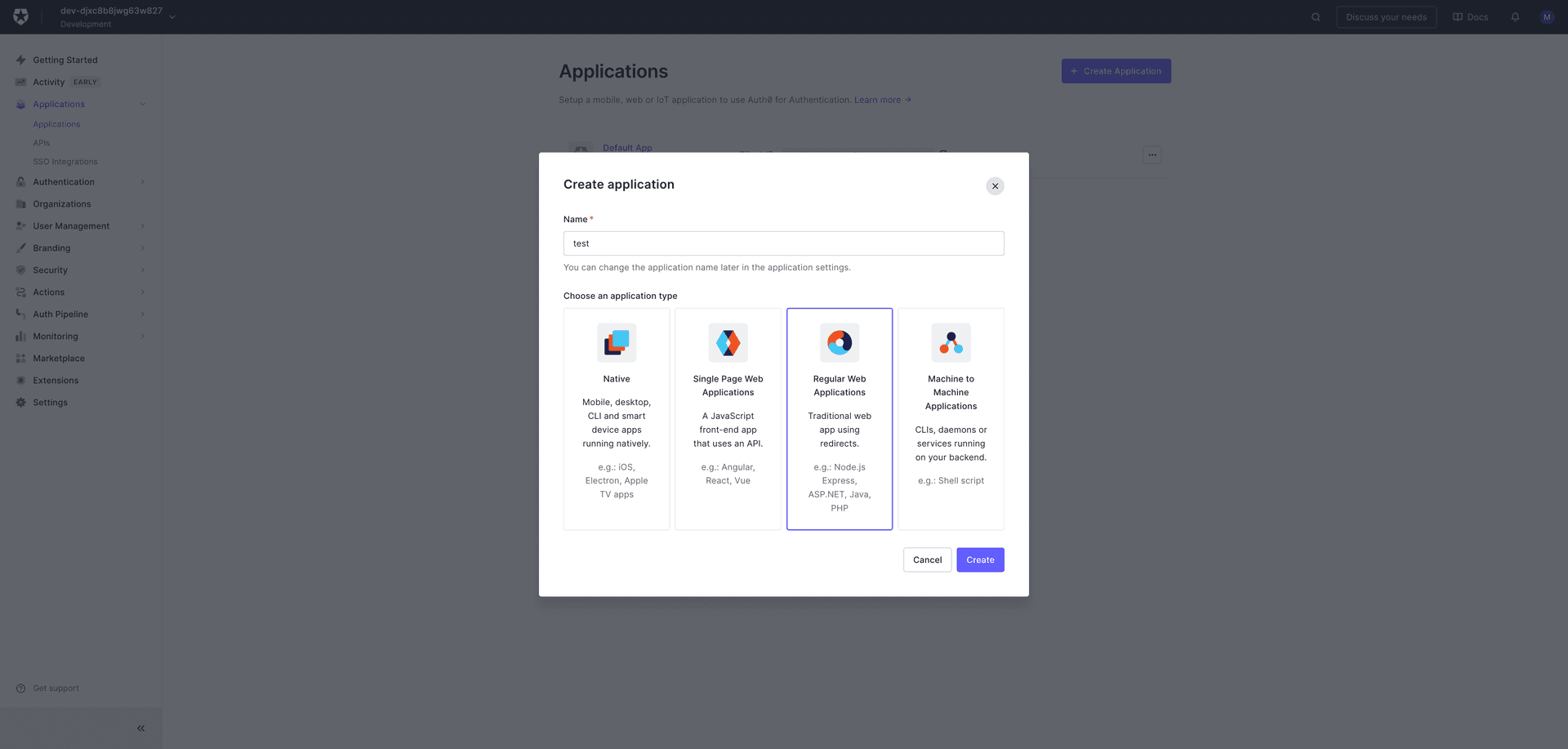Click the application Name input field
Image resolution: width=1568 pixels, height=749 pixels.
click(783, 243)
